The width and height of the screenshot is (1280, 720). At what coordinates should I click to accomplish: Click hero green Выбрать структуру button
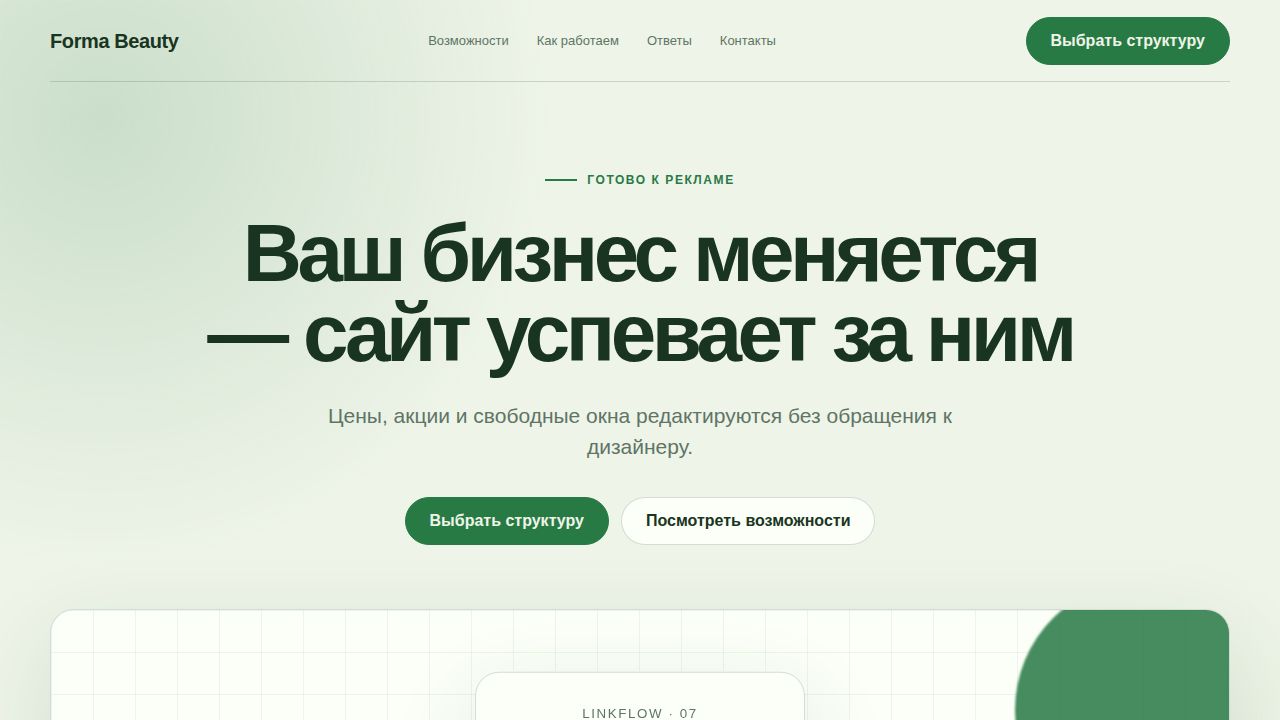[x=507, y=521]
